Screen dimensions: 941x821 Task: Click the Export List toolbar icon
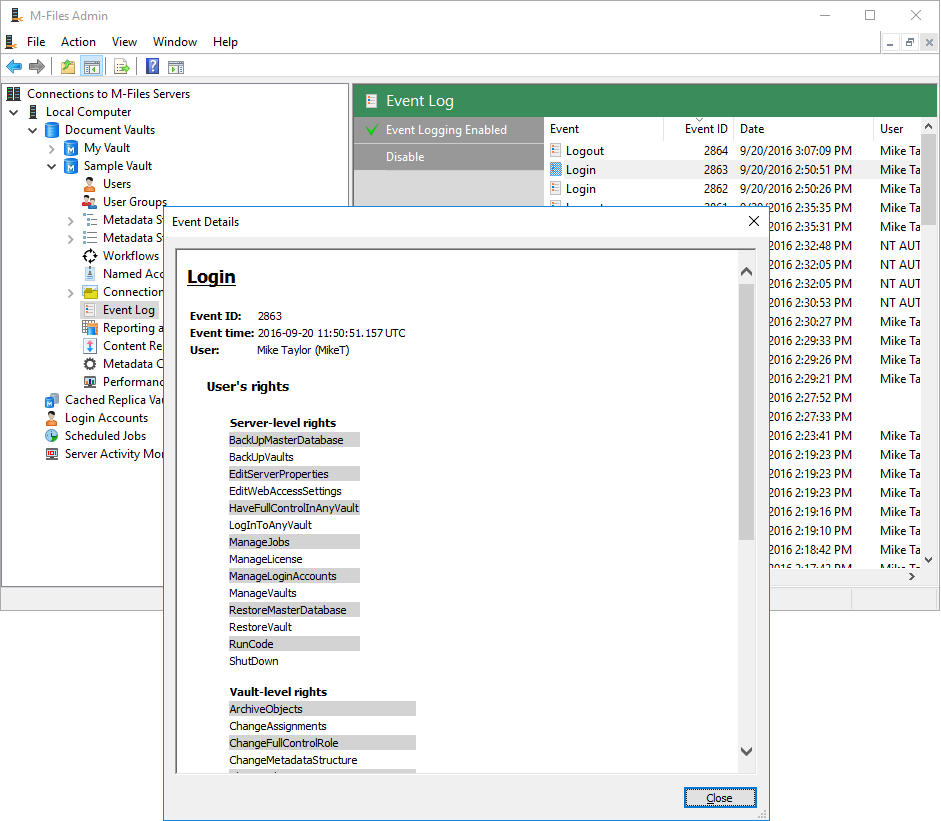[x=122, y=67]
